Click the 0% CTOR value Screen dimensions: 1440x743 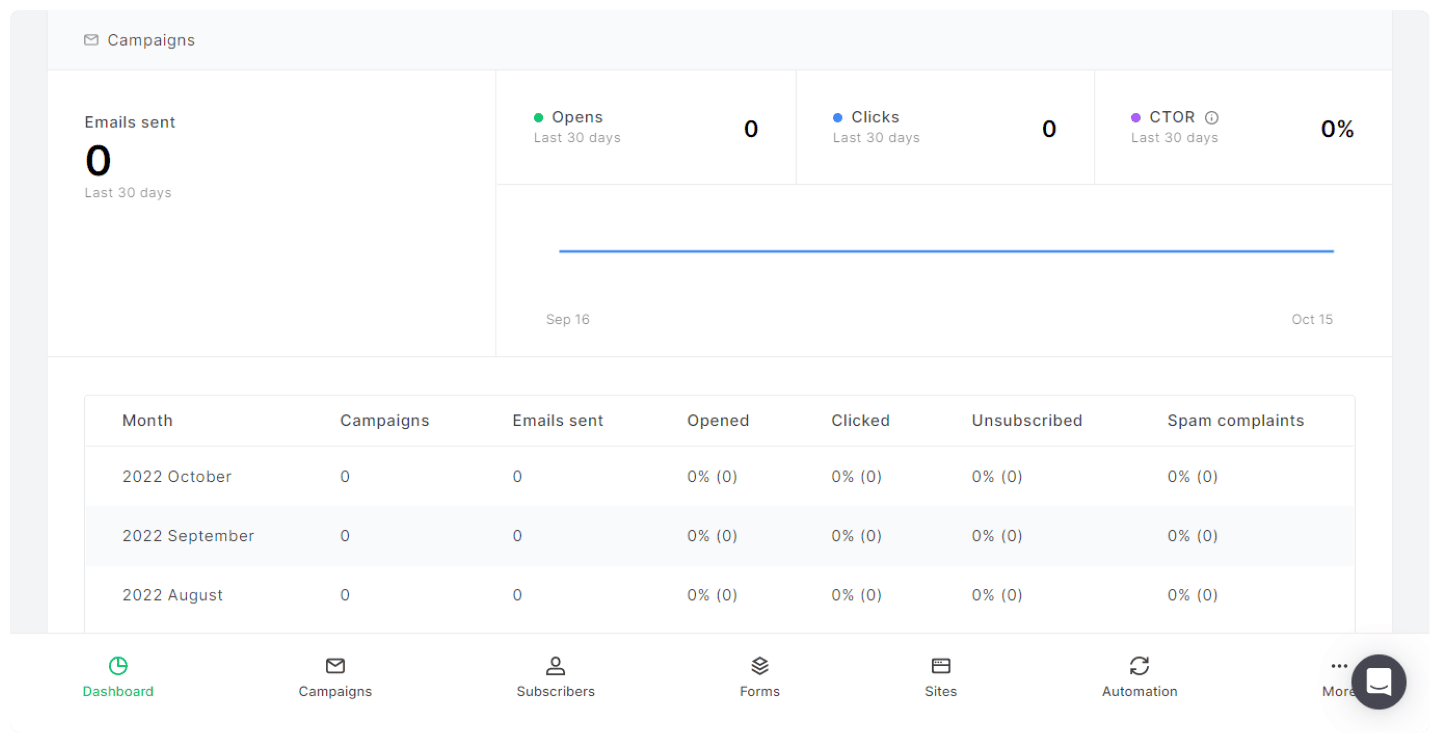click(x=1337, y=129)
